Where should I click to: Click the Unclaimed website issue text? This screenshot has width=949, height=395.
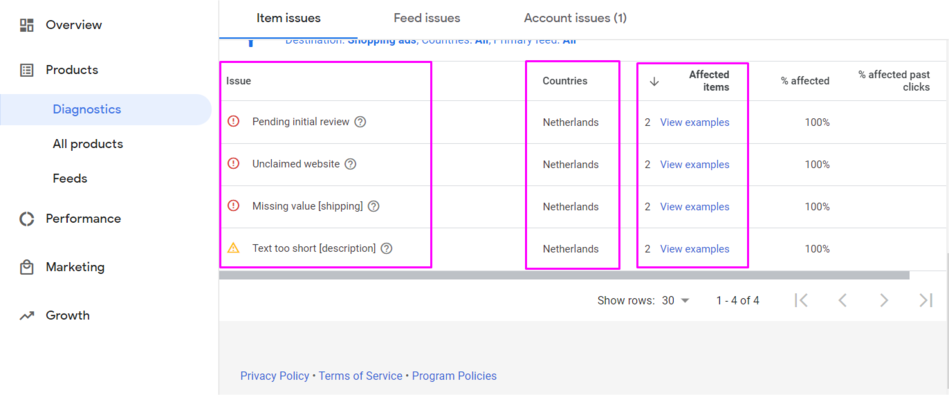(x=296, y=164)
